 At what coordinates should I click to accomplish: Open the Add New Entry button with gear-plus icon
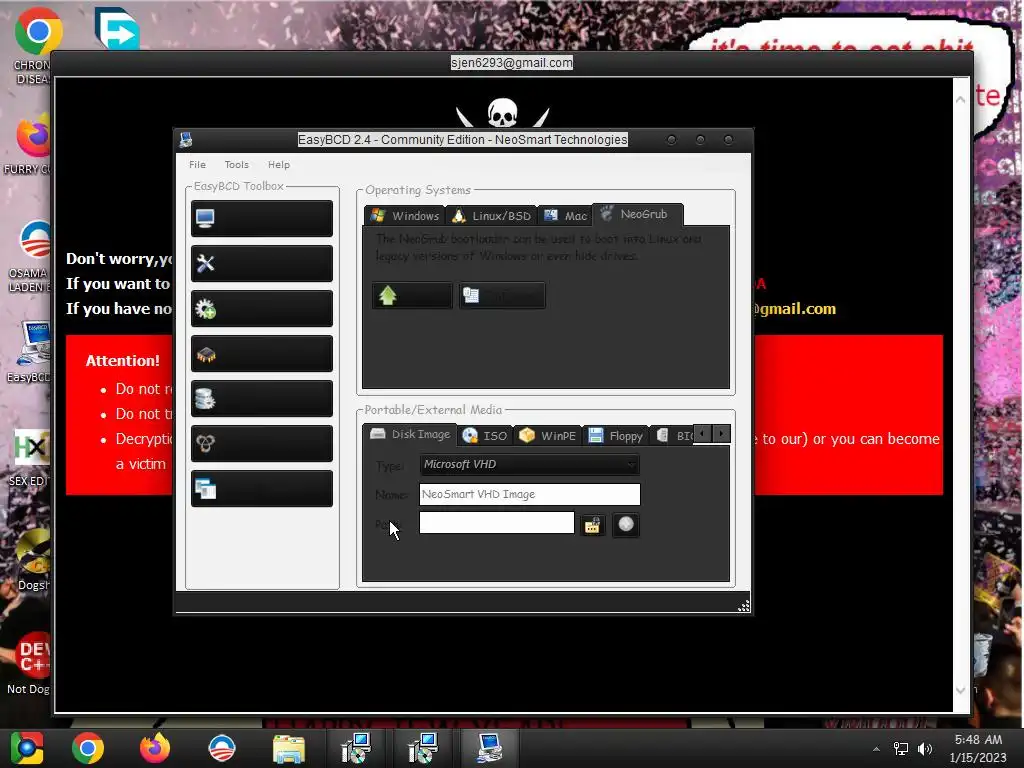[262, 308]
